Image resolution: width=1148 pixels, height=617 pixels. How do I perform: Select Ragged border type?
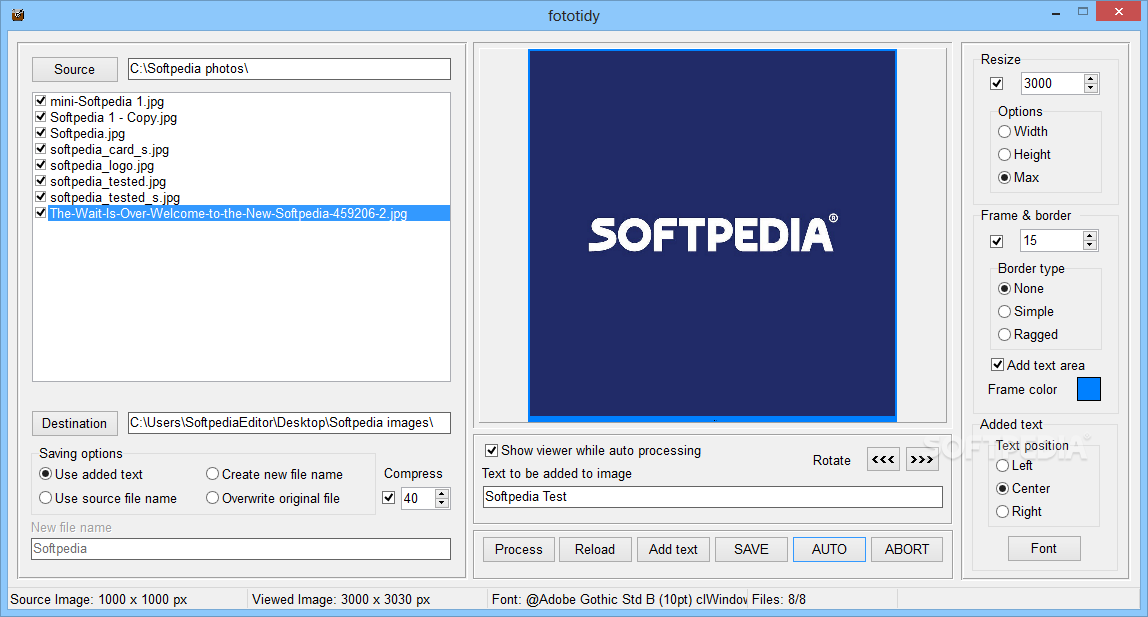(x=1028, y=334)
